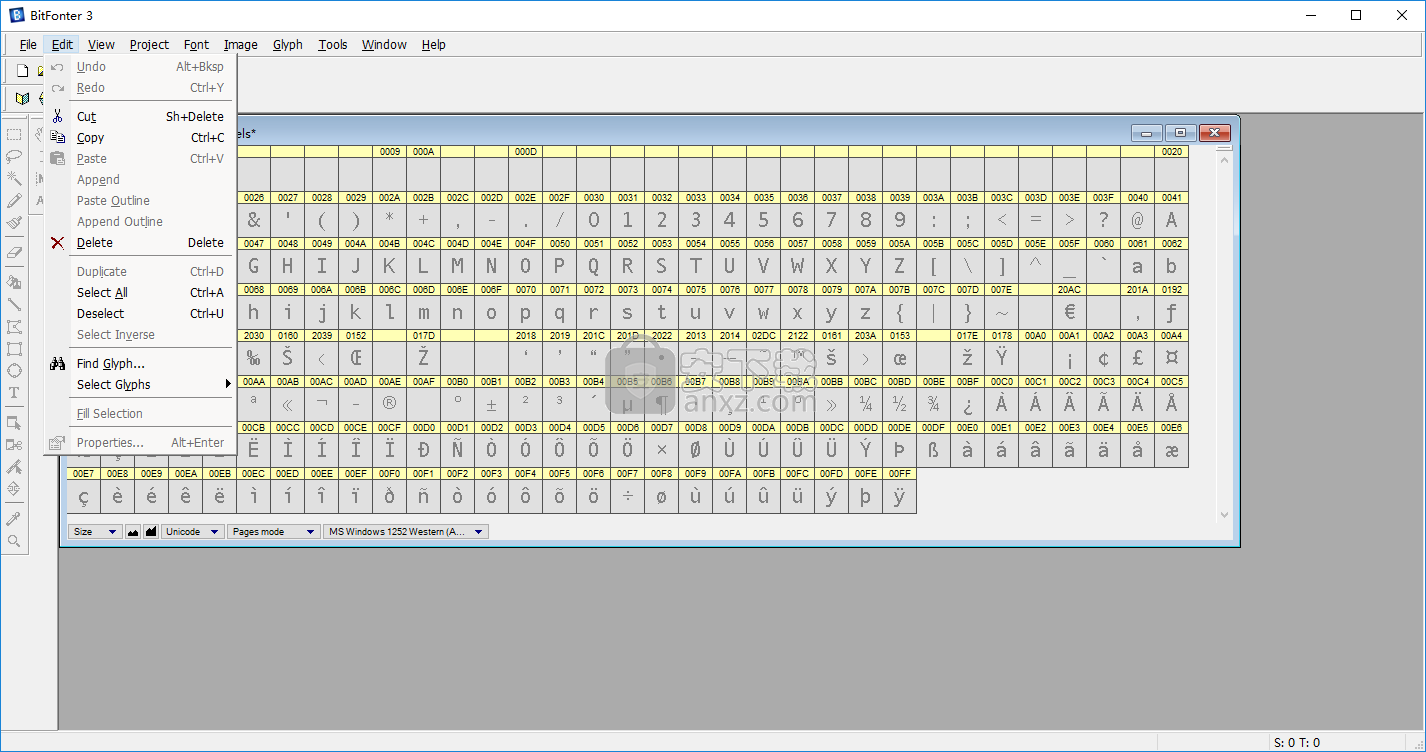This screenshot has width=1426, height=752.
Task: Open the Project menu
Action: [x=149, y=44]
